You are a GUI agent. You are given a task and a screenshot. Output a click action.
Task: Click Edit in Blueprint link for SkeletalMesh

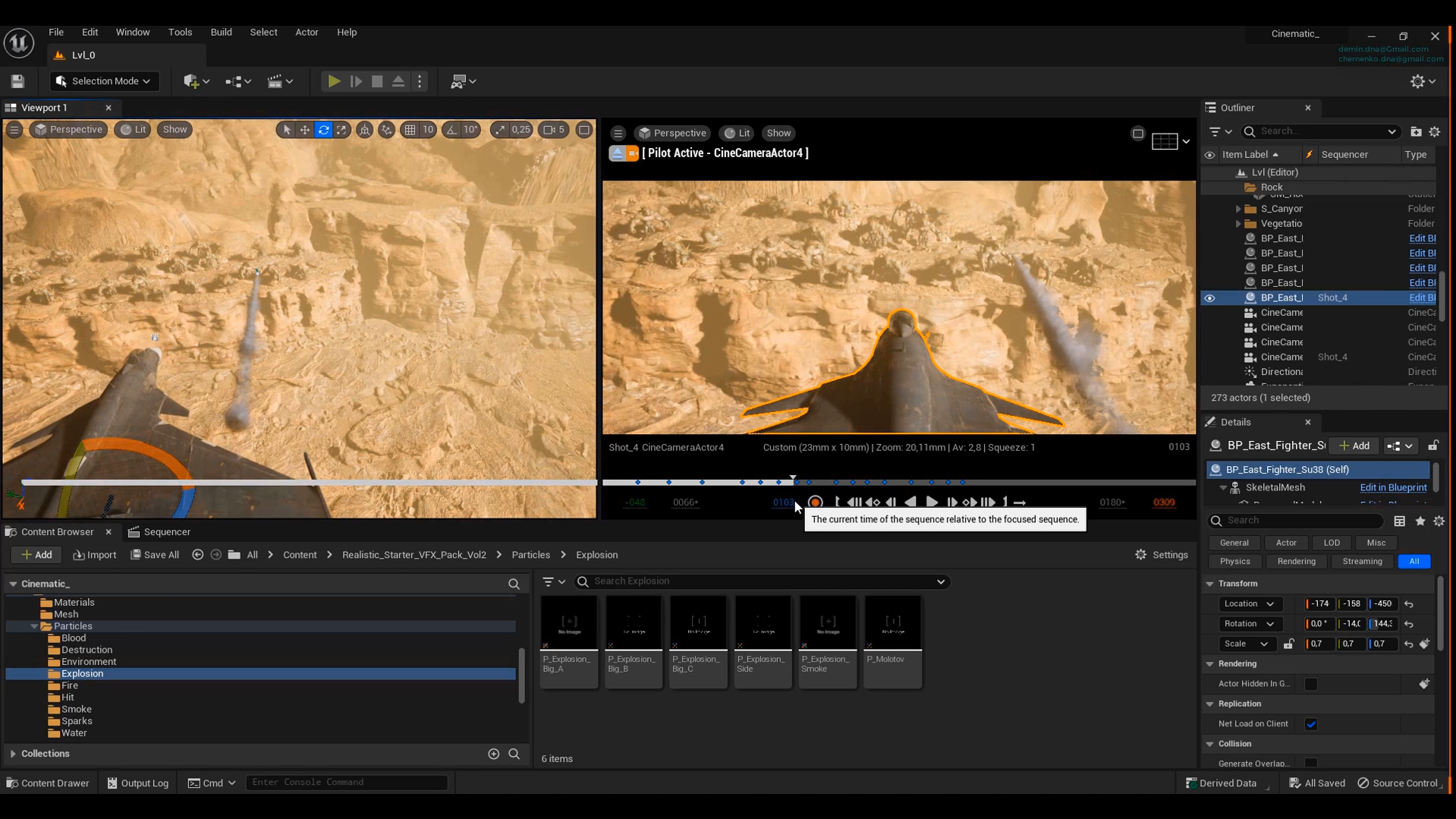1392,487
